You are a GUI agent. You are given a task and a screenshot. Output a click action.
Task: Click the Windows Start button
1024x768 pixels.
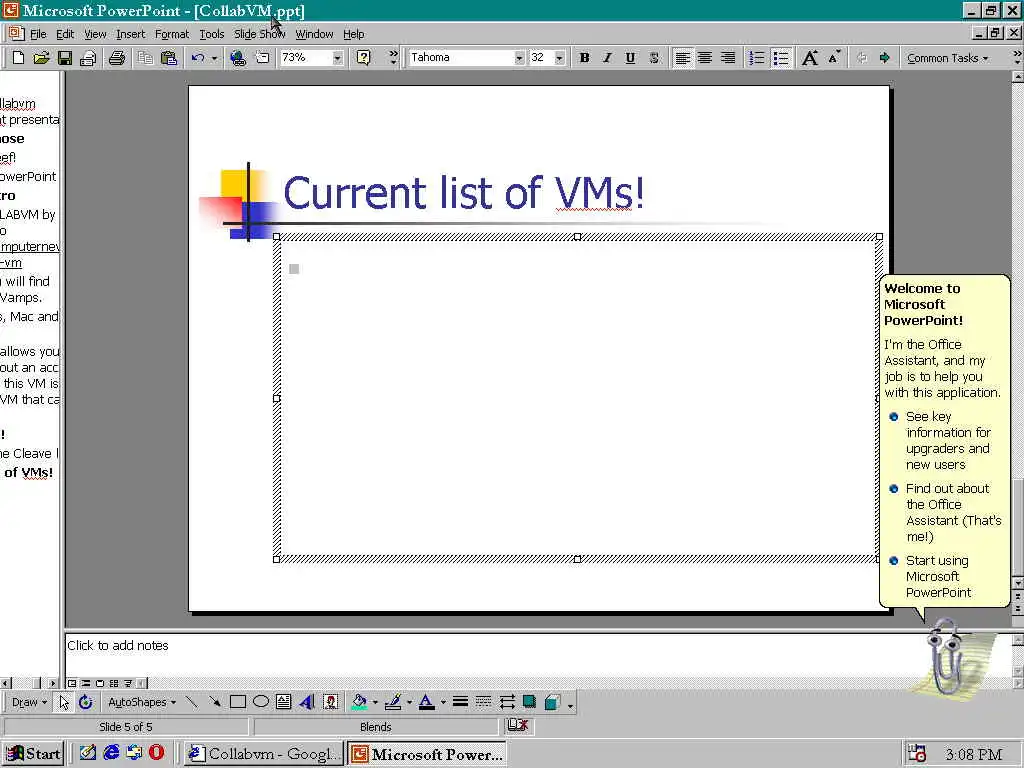[33, 754]
